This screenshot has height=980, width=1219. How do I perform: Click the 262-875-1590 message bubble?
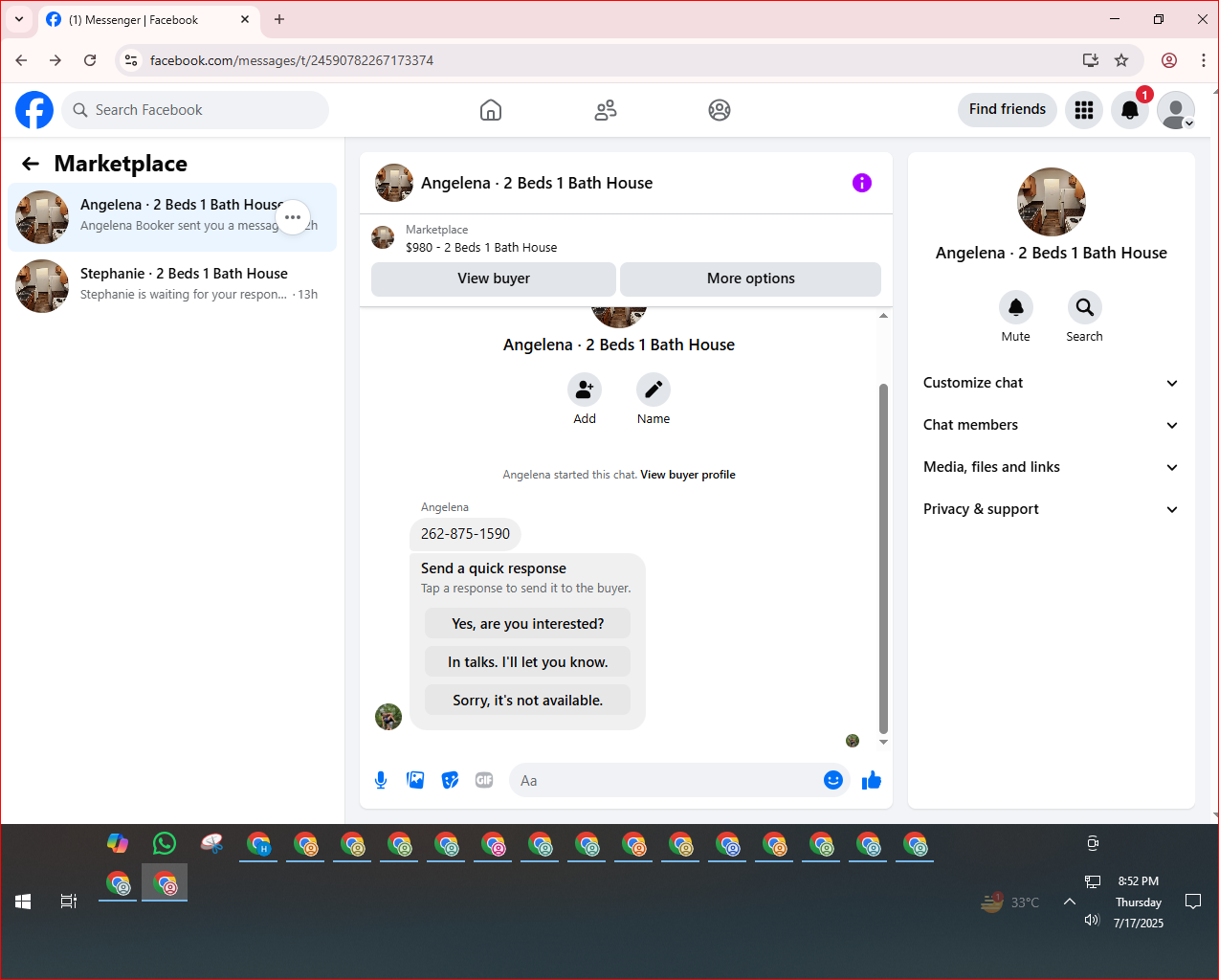coord(466,534)
